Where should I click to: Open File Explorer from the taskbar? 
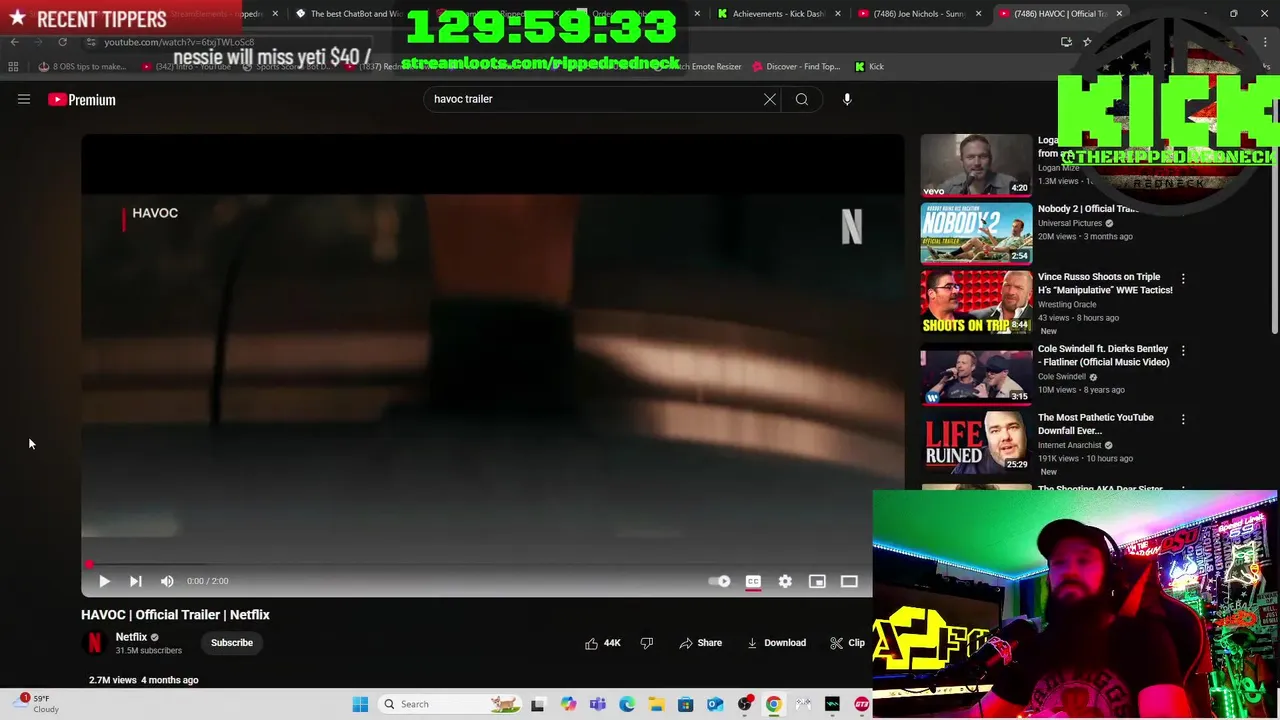tap(656, 704)
